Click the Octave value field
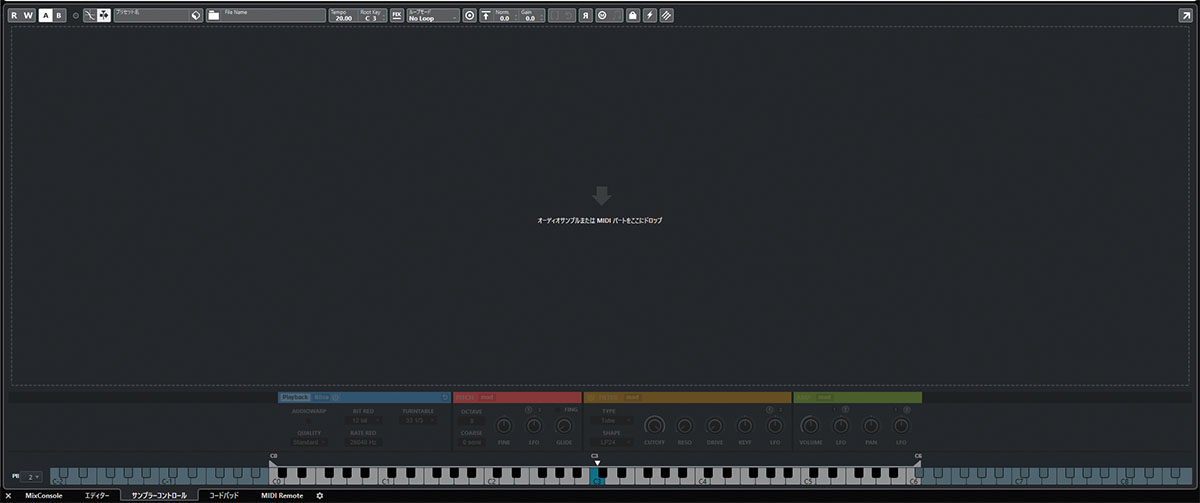Image resolution: width=1200 pixels, height=503 pixels. coord(472,421)
